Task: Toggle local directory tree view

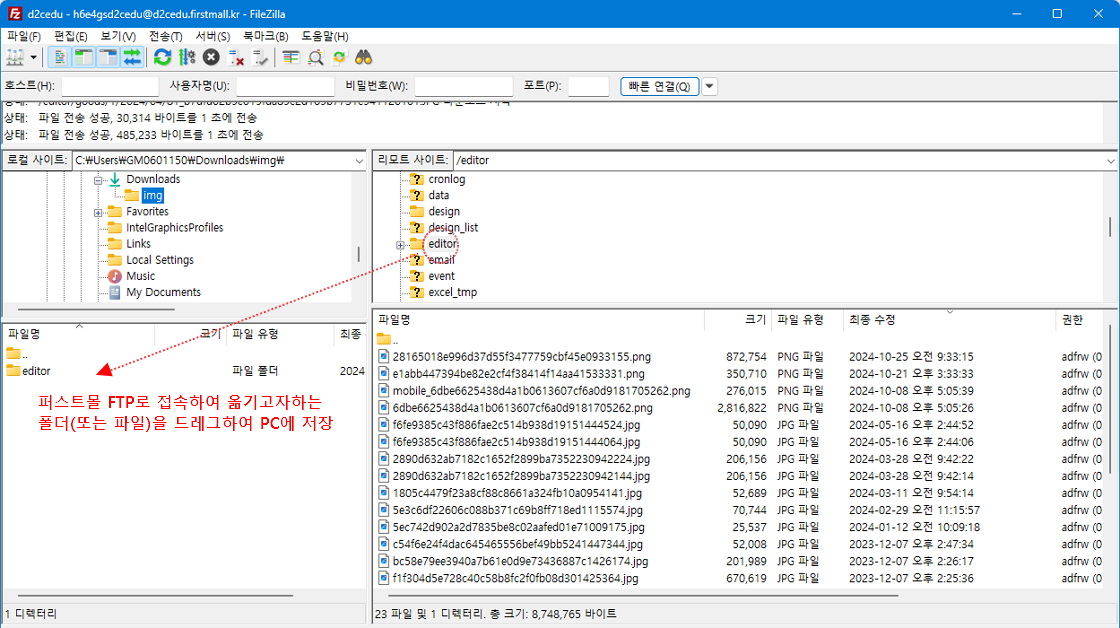Action: point(84,58)
